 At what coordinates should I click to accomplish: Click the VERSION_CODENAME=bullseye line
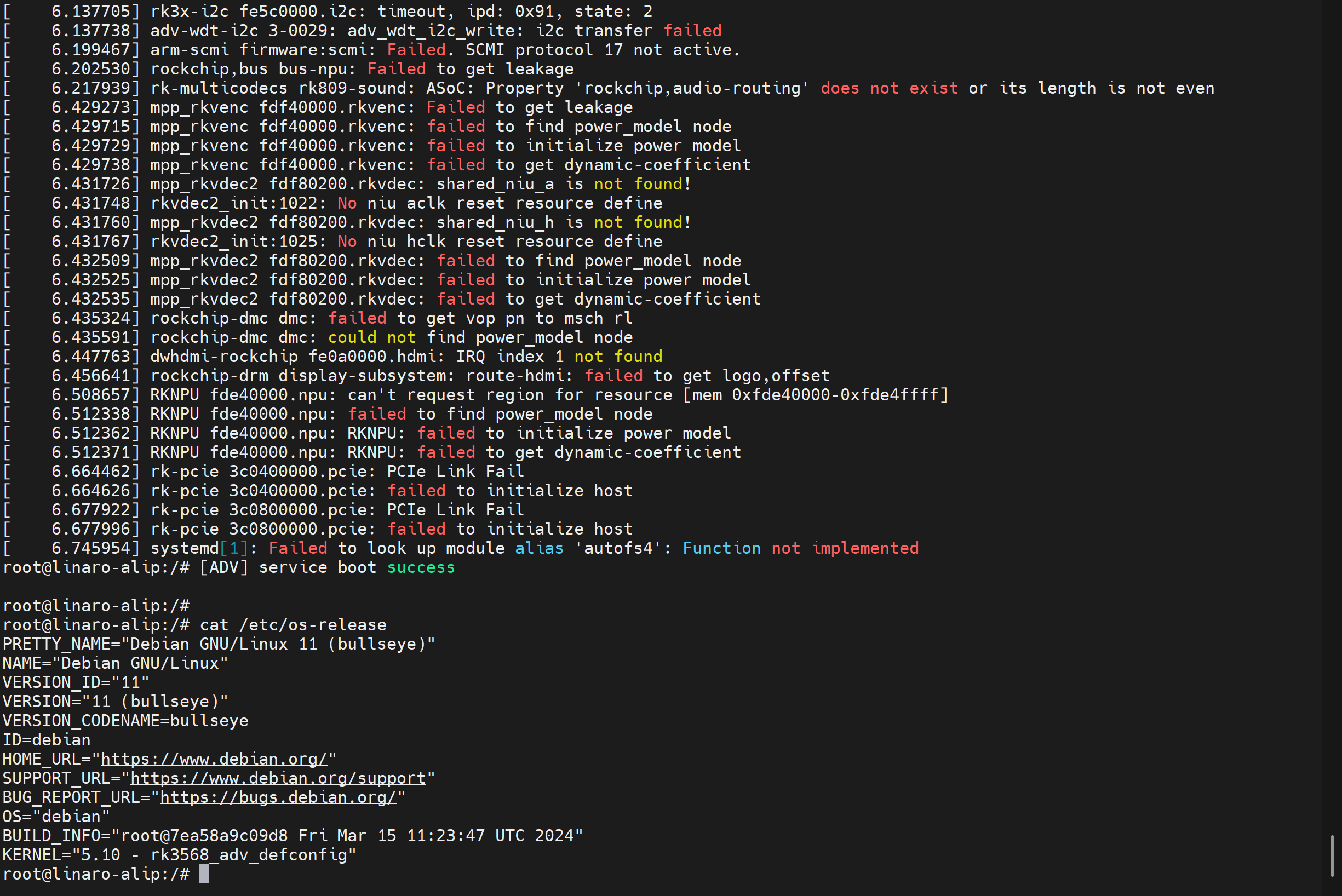pyautogui.click(x=126, y=721)
